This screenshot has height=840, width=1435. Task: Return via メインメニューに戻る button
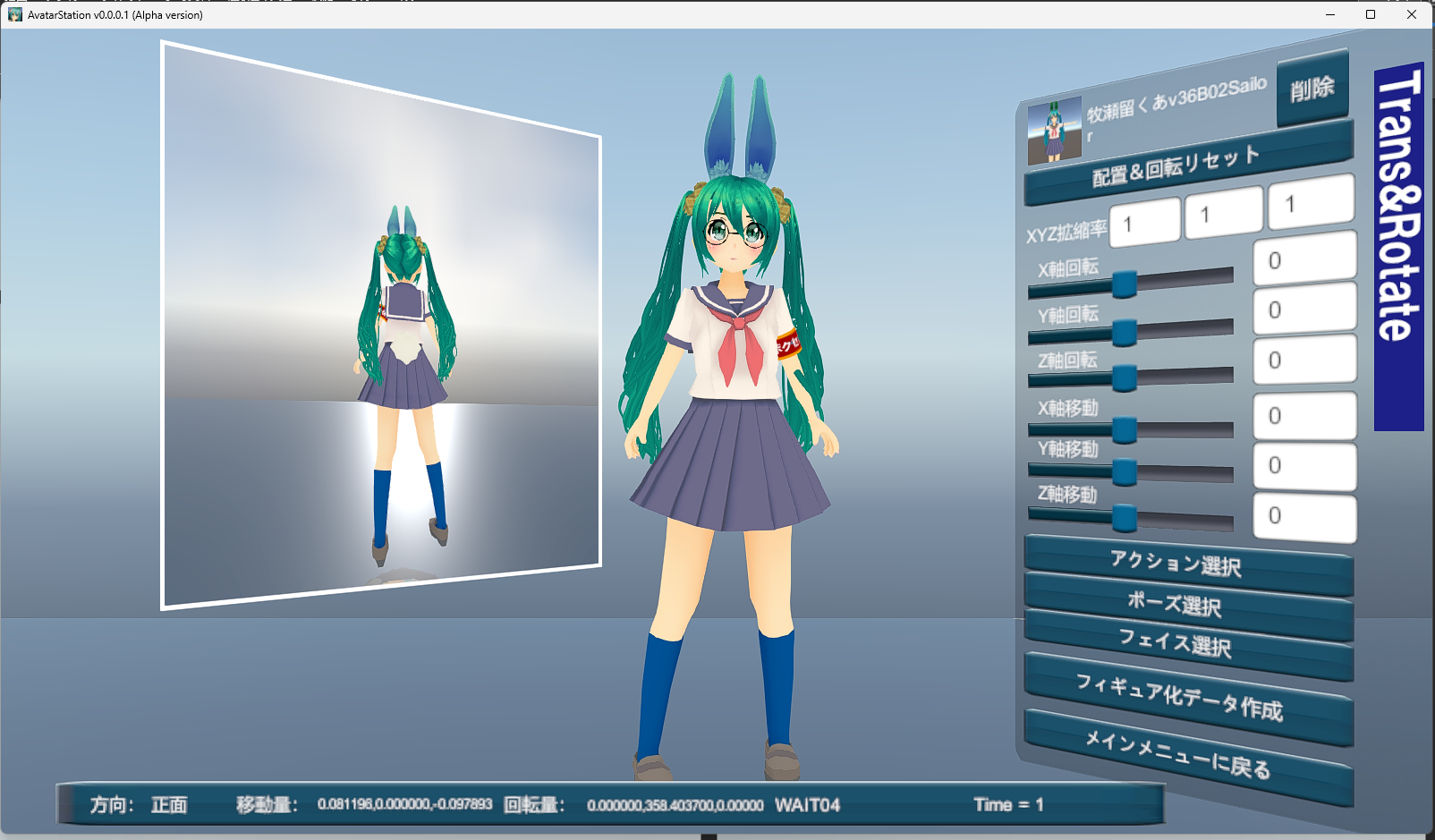[x=1186, y=756]
